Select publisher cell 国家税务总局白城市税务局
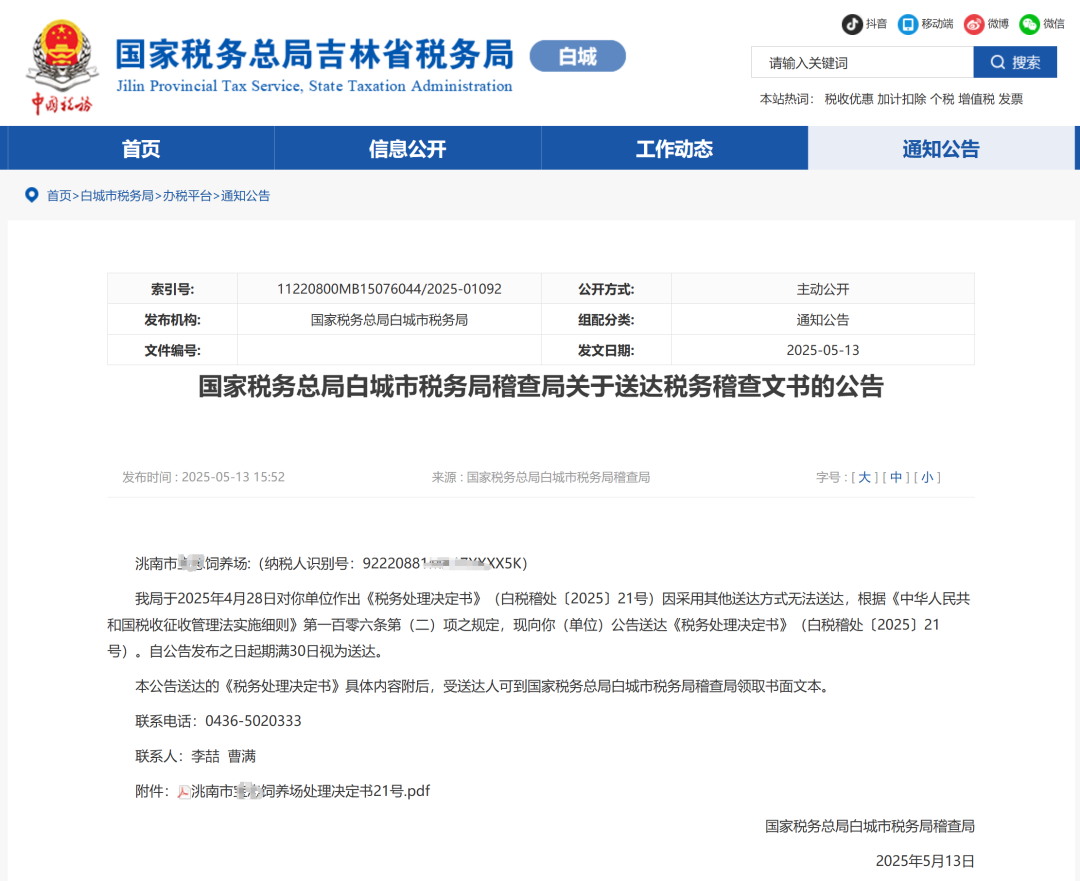The height and width of the screenshot is (881, 1080). [x=389, y=320]
